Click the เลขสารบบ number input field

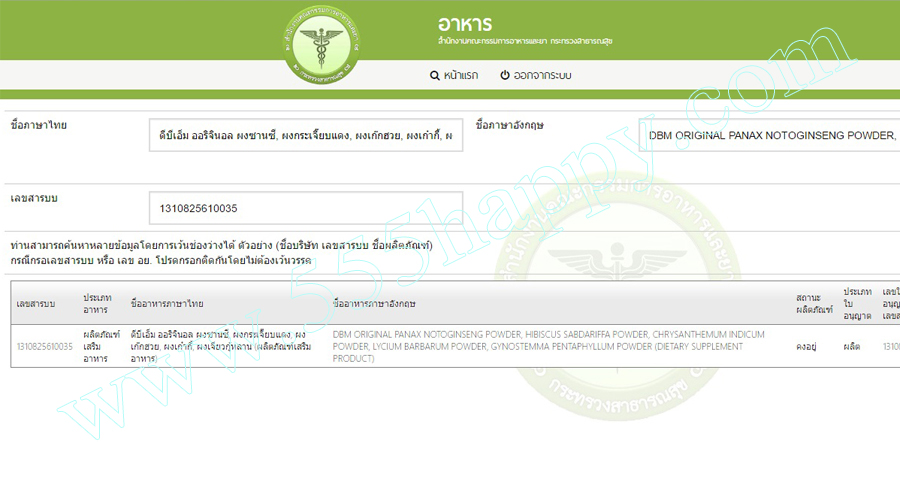pyautogui.click(x=306, y=208)
